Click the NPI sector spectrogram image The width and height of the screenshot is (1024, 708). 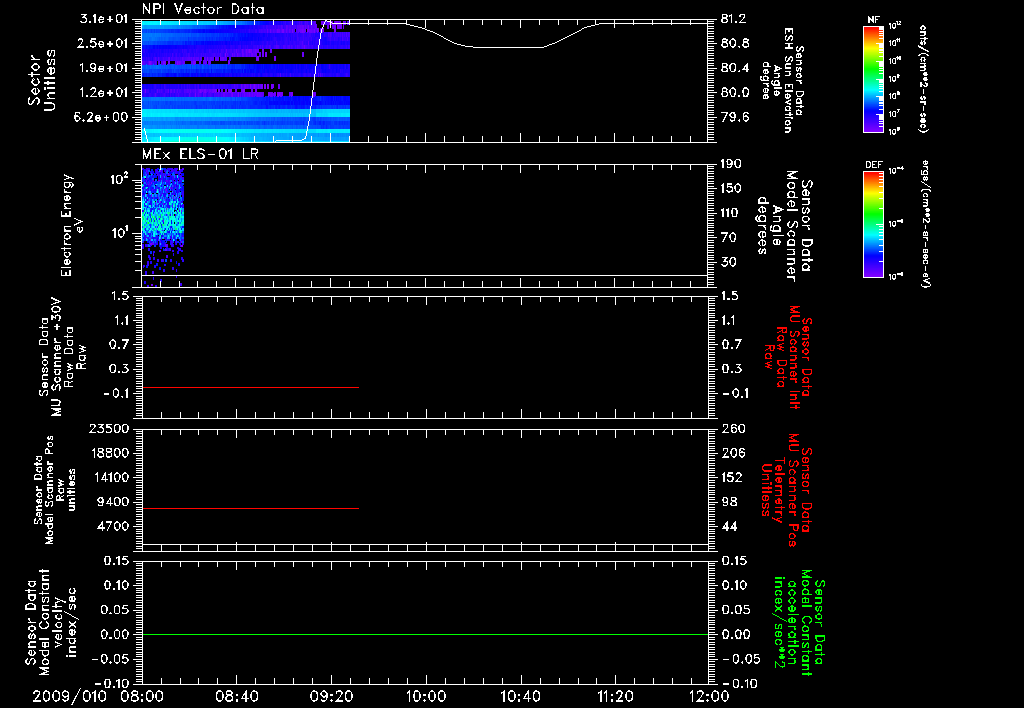[246, 81]
